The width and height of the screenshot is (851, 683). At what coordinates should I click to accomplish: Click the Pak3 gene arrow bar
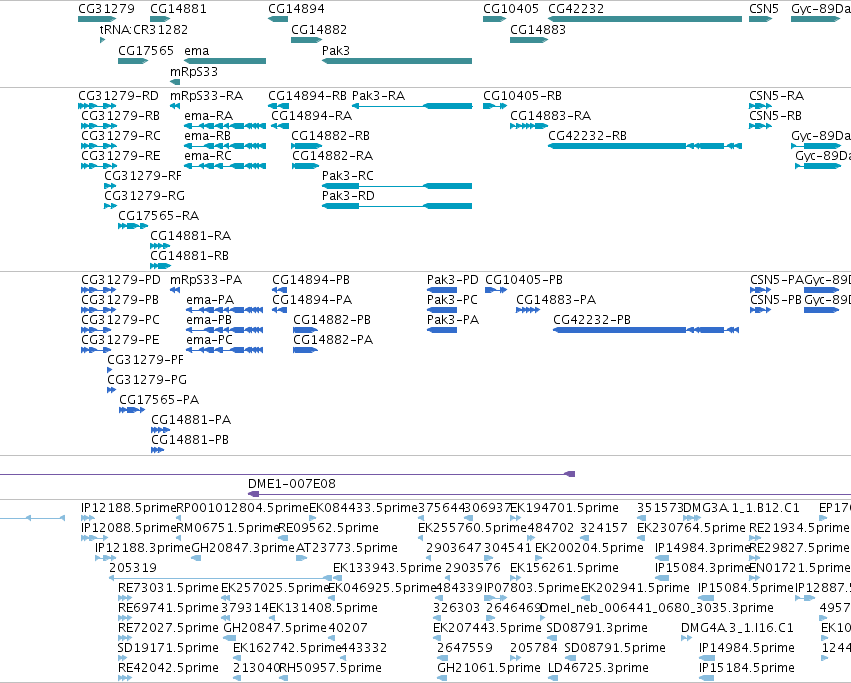397,61
